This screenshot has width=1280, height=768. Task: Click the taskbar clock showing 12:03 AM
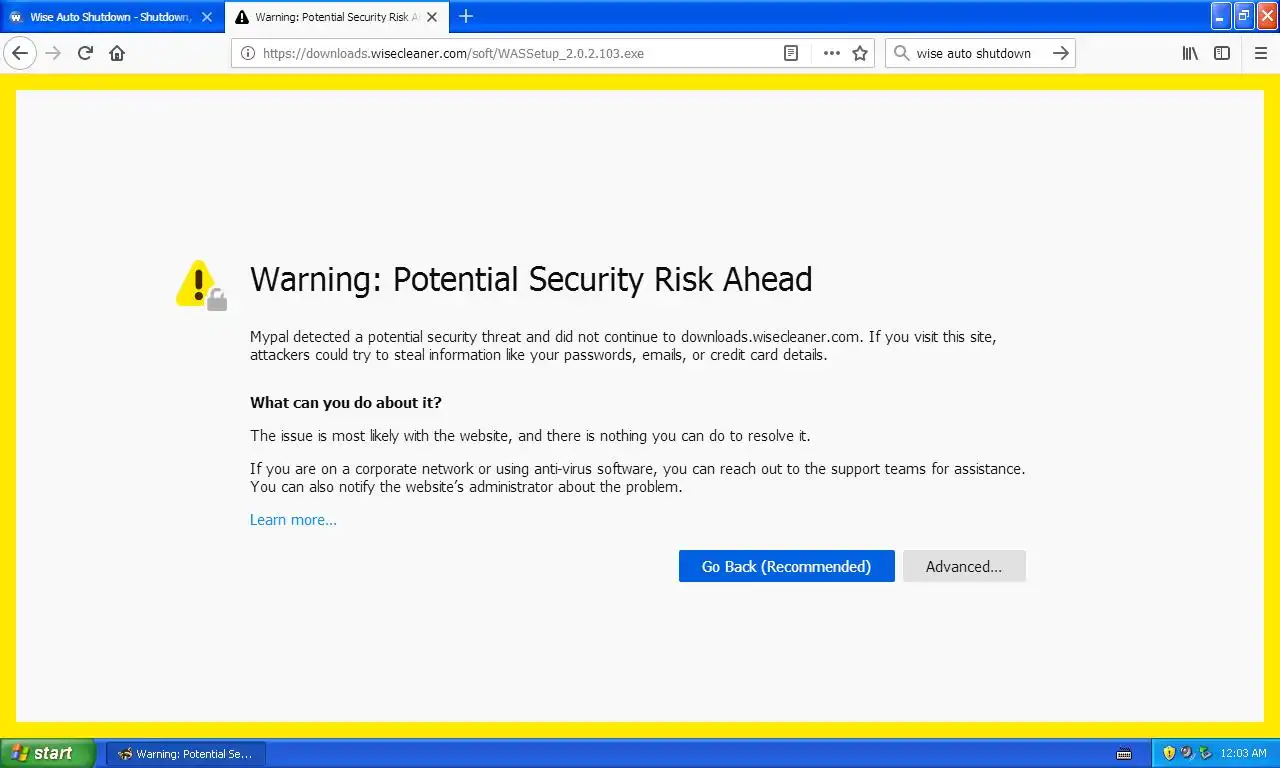pyautogui.click(x=1244, y=753)
